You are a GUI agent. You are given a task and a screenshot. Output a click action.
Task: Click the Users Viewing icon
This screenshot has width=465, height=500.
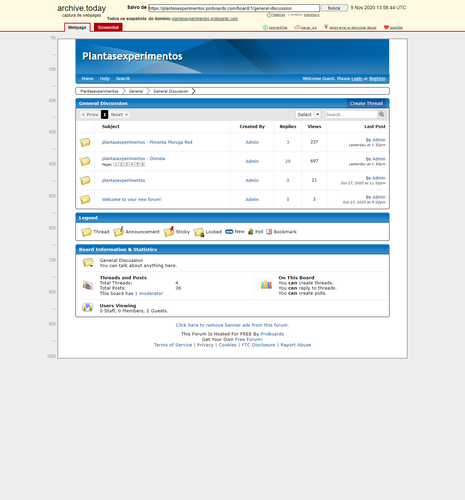(x=88, y=307)
